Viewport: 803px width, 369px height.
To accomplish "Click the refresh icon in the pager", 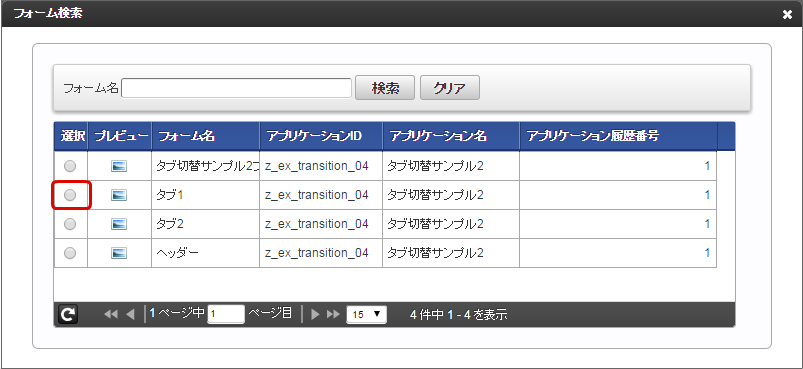I will (68, 314).
